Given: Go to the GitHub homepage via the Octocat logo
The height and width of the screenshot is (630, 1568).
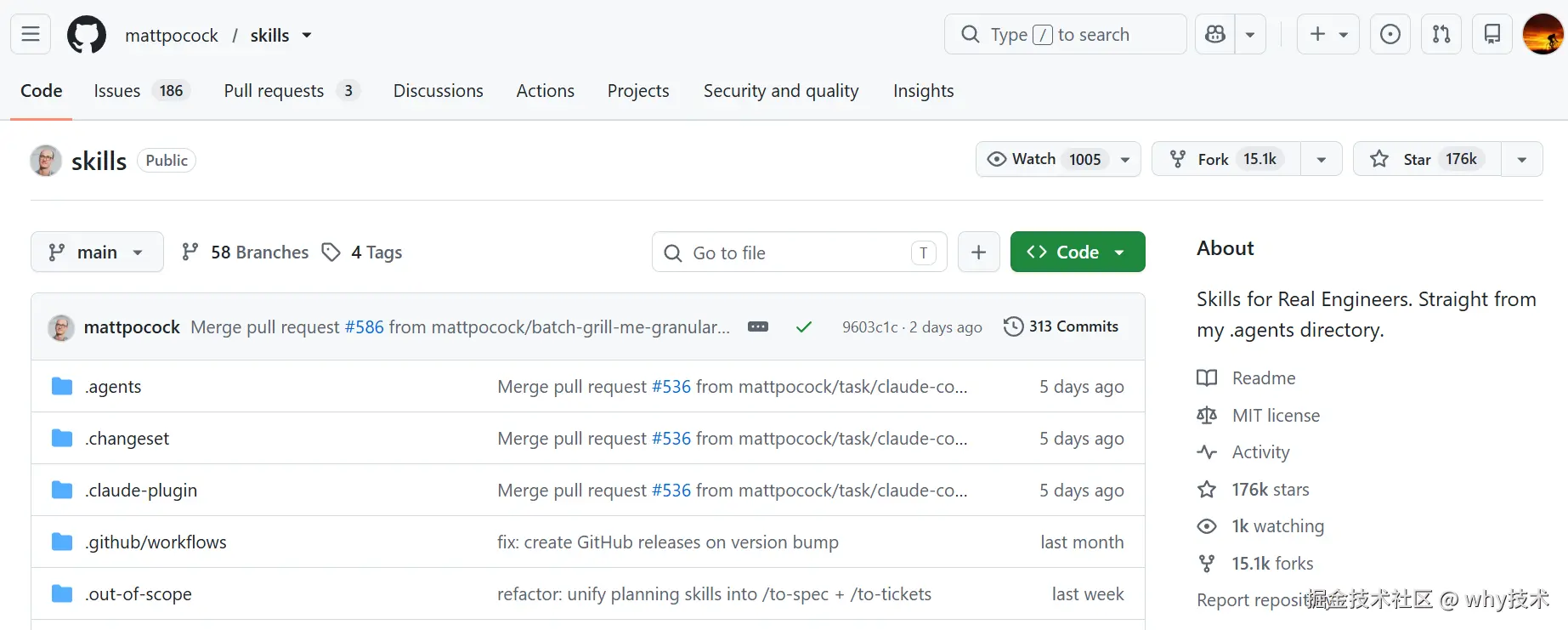Looking at the screenshot, I should (x=87, y=35).
